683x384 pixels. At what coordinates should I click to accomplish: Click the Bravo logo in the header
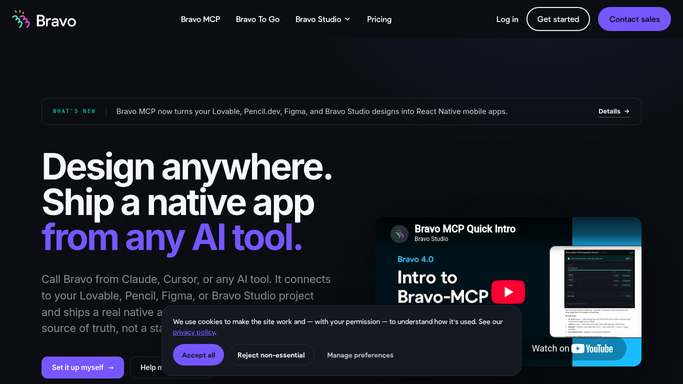point(44,20)
